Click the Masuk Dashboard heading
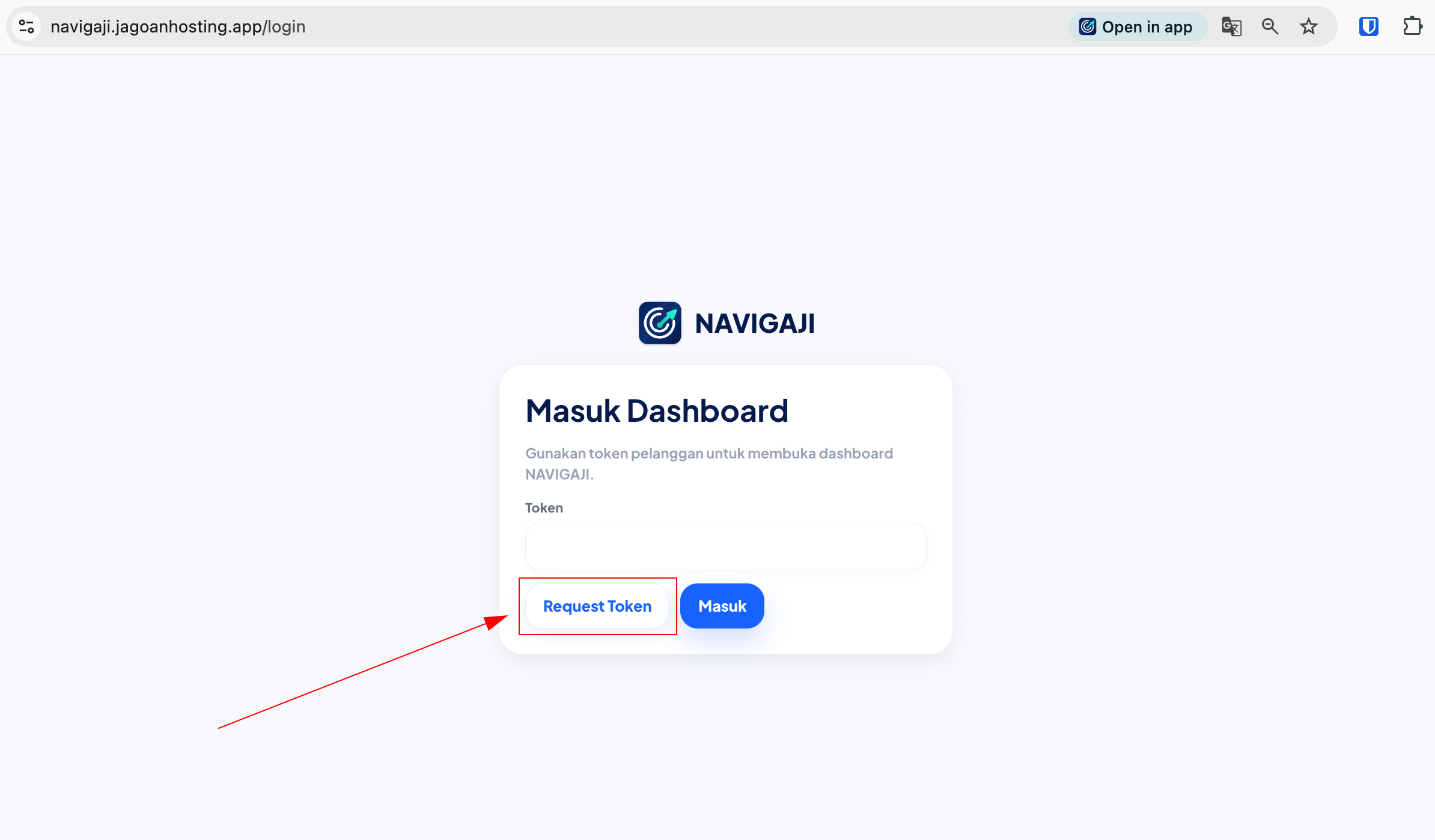 tap(657, 411)
